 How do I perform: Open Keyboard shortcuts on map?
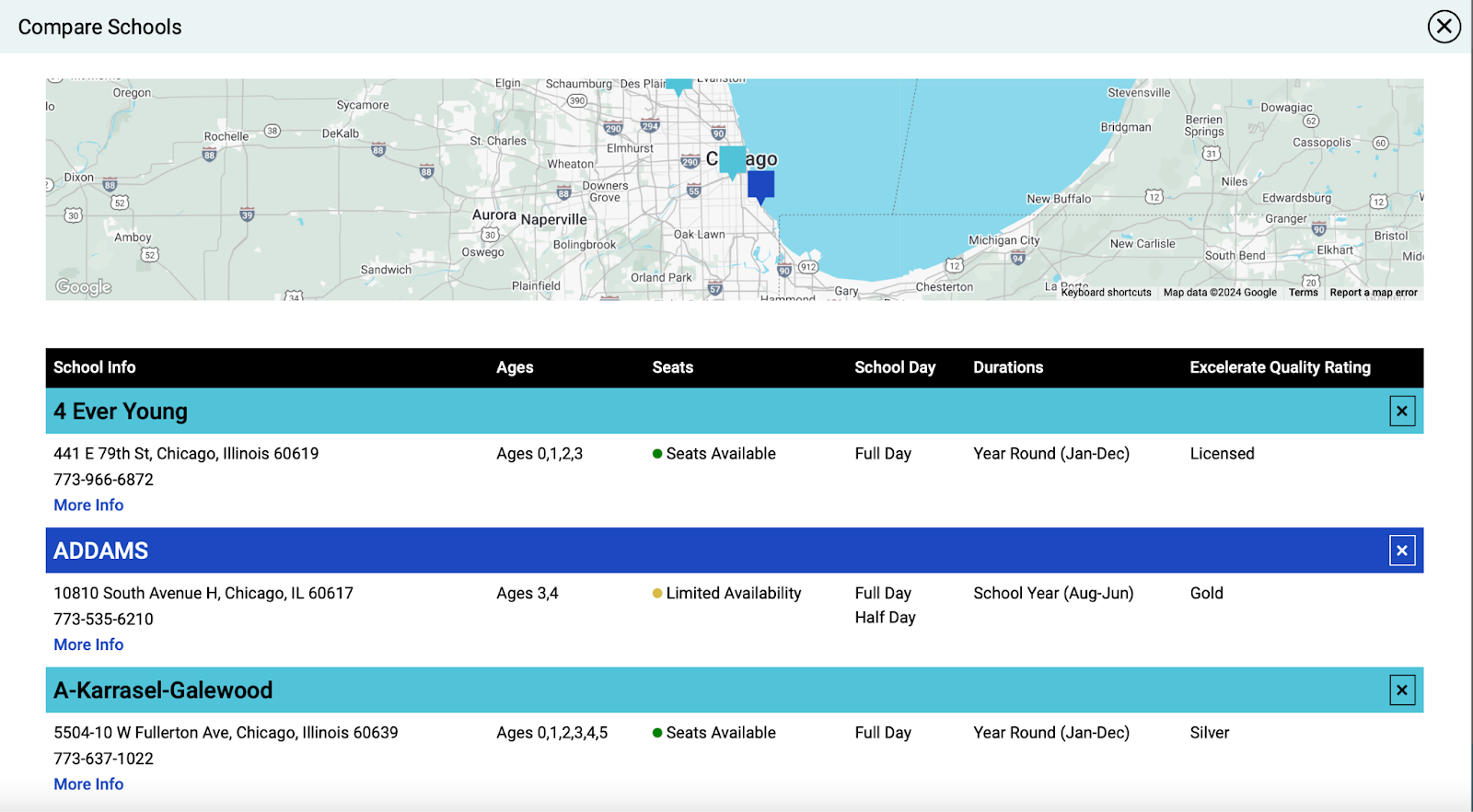click(x=1106, y=293)
